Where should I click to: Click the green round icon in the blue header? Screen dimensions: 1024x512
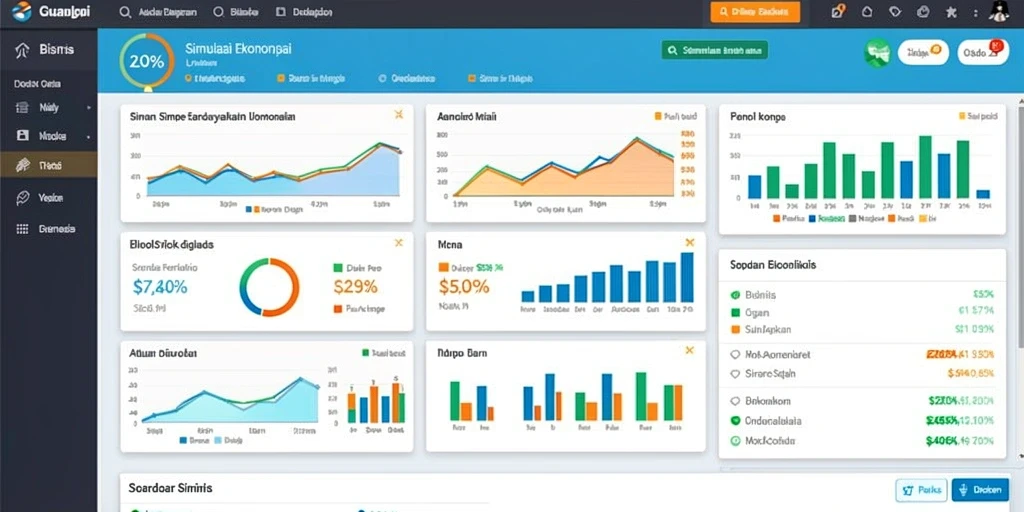877,53
